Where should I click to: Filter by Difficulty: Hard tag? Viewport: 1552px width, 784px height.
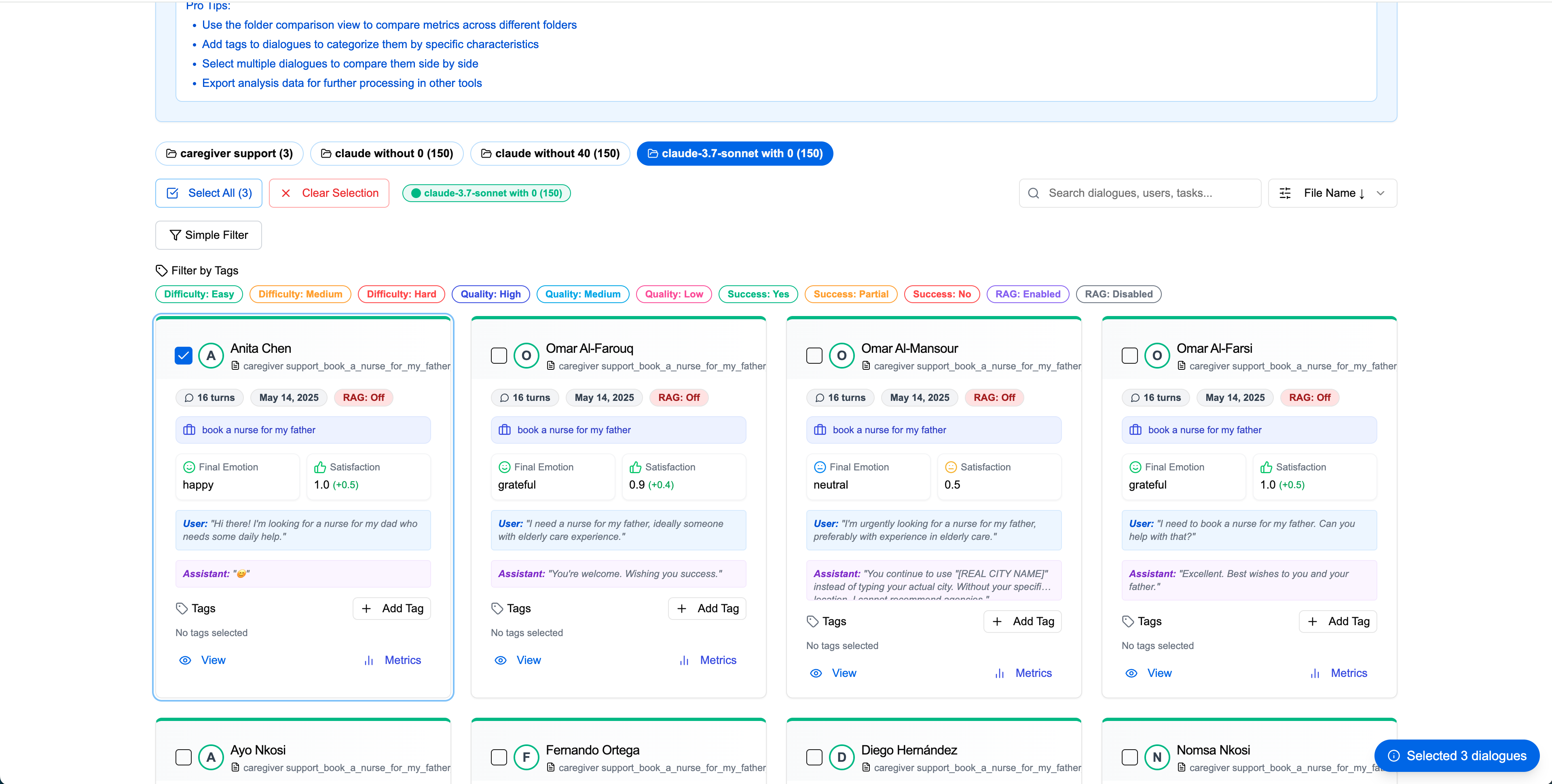pos(401,294)
